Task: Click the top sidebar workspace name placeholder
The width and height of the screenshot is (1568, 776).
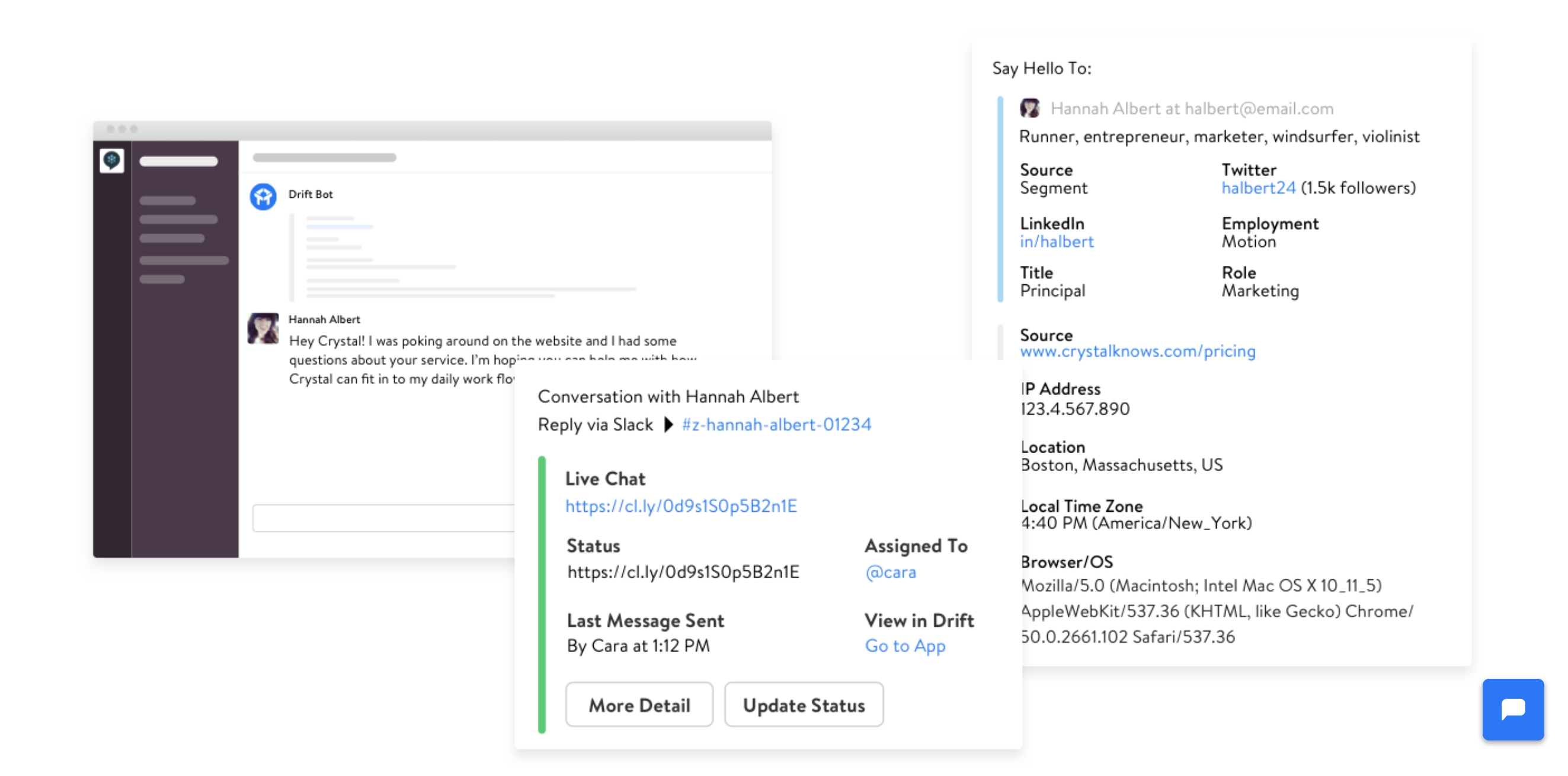Action: coord(178,161)
